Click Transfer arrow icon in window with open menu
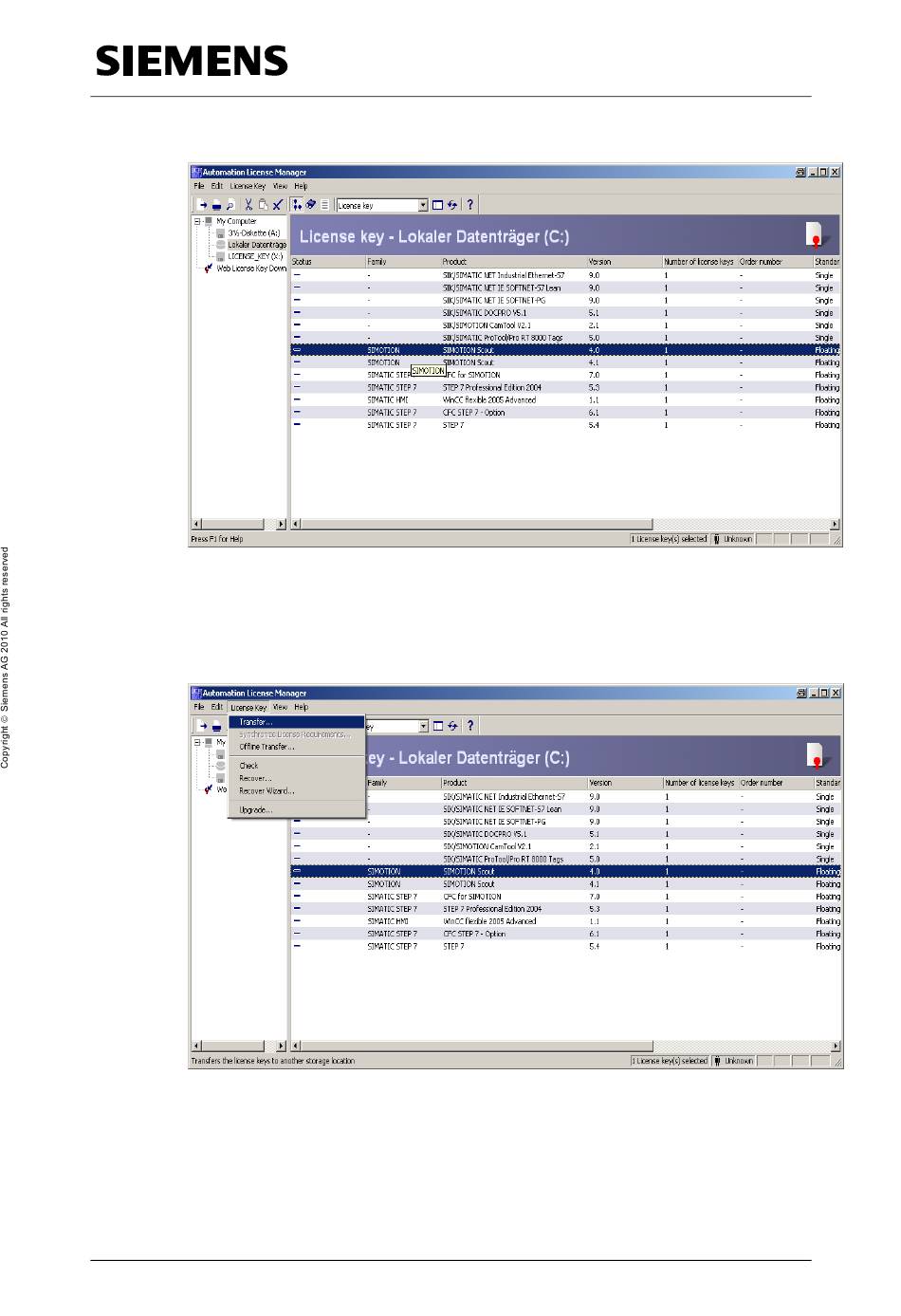This screenshot has height=1316, width=901. coord(202,726)
